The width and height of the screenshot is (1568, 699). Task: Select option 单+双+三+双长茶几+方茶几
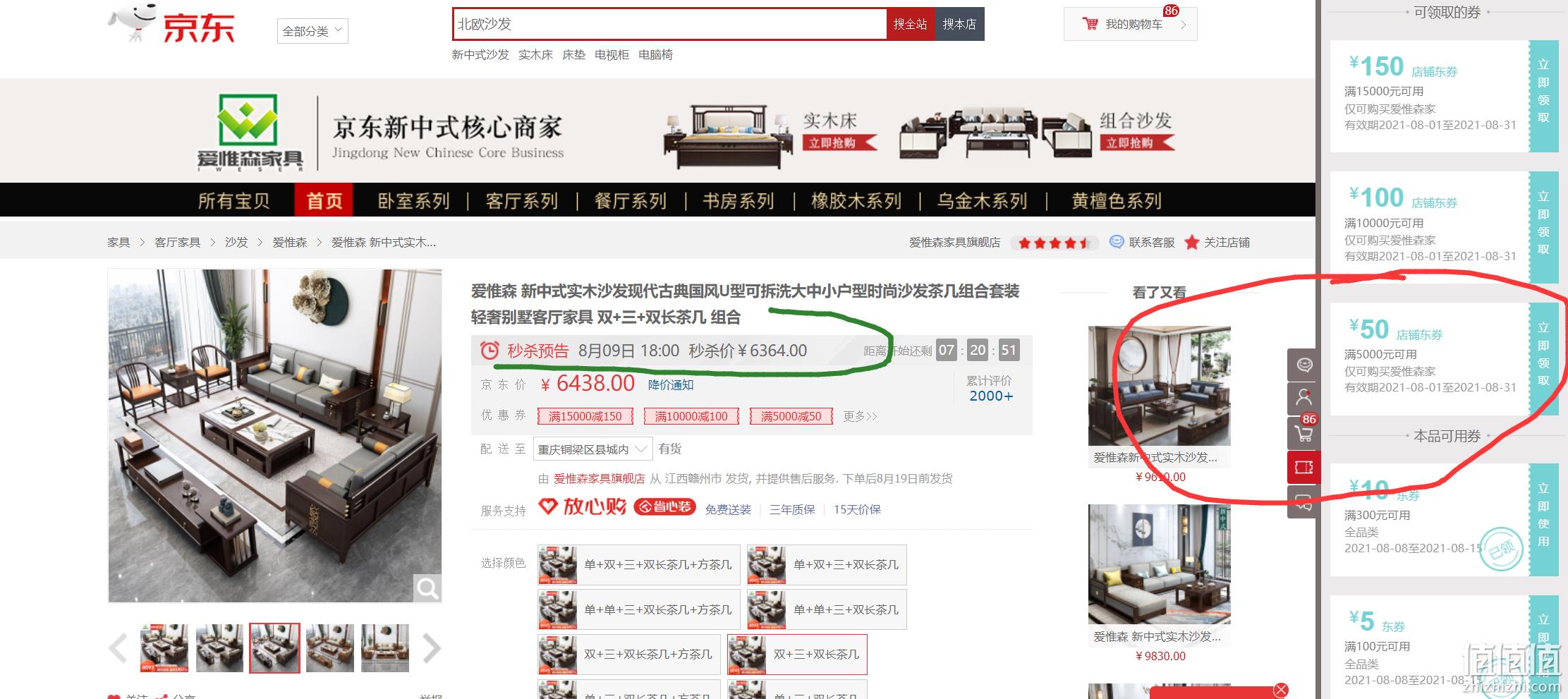(639, 565)
